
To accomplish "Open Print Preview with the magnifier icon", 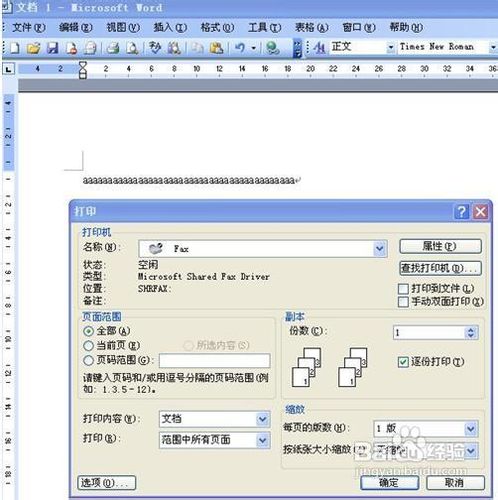I will pyautogui.click(x=132, y=48).
